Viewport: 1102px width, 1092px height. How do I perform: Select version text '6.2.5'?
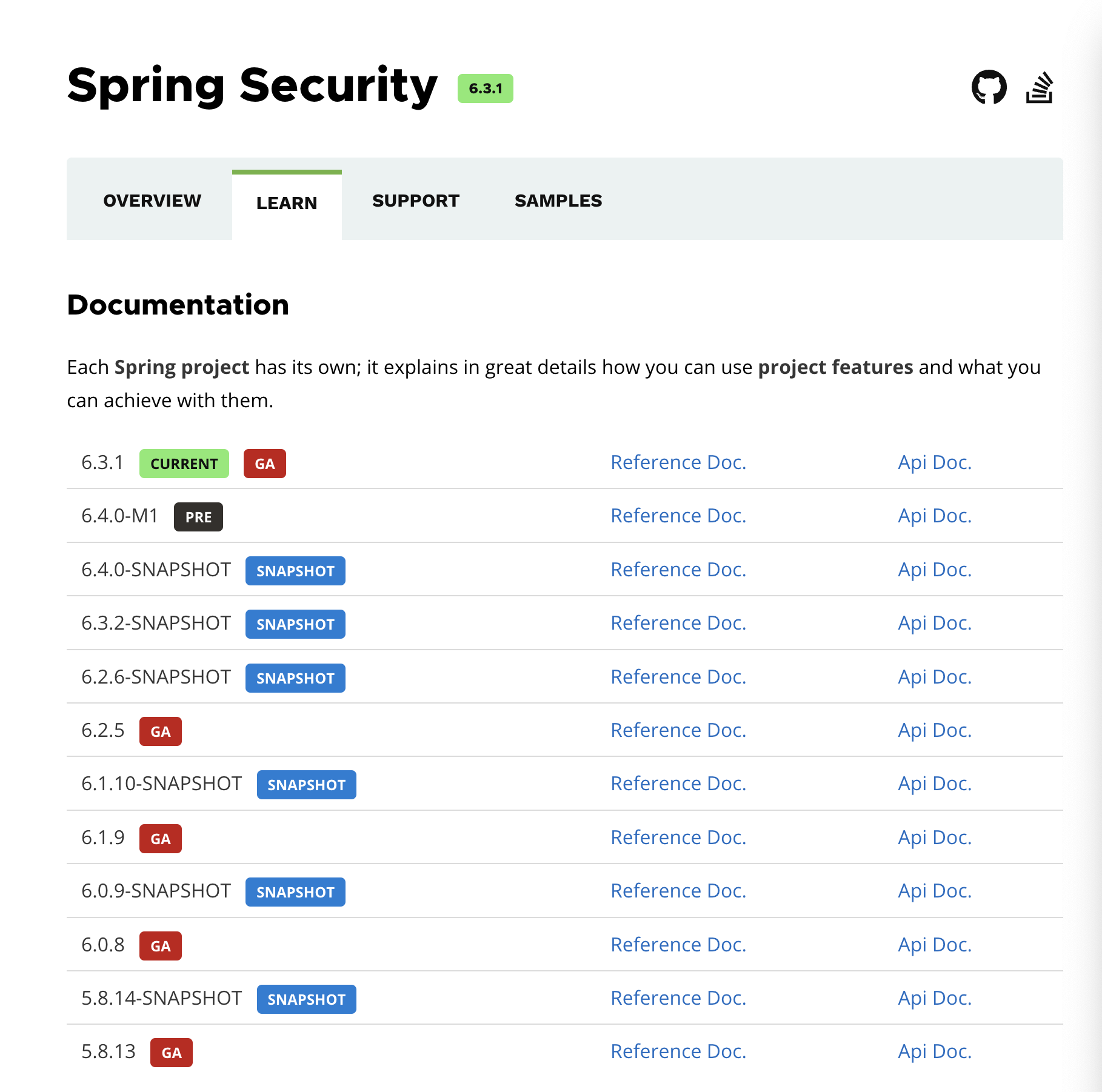coord(103,730)
